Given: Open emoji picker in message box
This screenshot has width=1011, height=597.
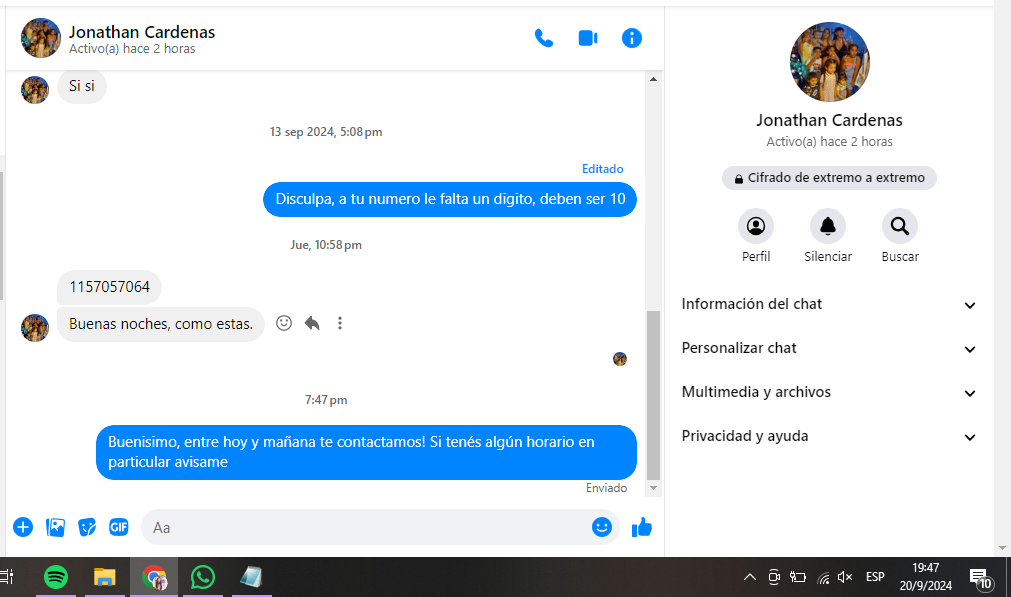Looking at the screenshot, I should [602, 527].
